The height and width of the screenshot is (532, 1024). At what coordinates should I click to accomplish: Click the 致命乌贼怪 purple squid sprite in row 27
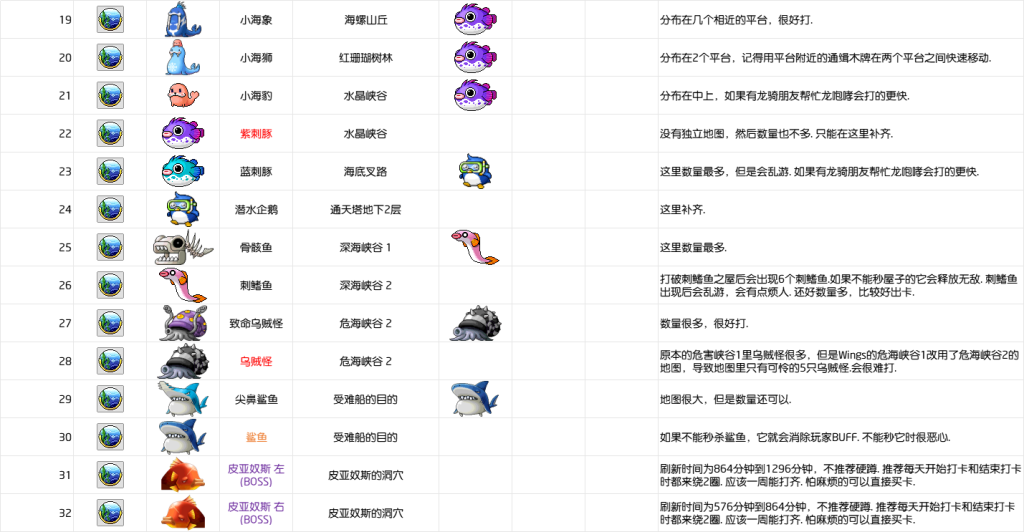[183, 324]
